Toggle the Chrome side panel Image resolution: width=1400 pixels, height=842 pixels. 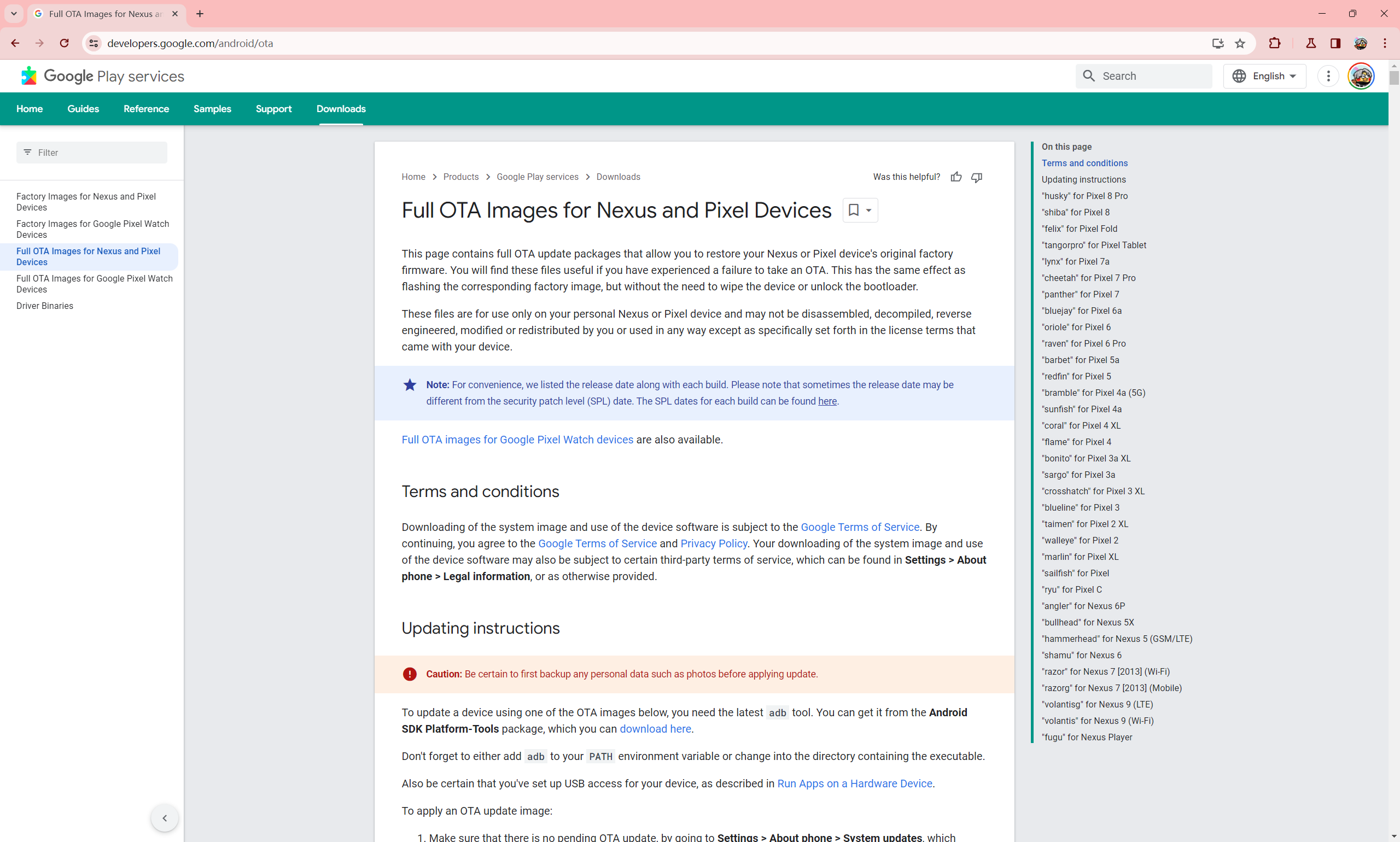pyautogui.click(x=1335, y=43)
